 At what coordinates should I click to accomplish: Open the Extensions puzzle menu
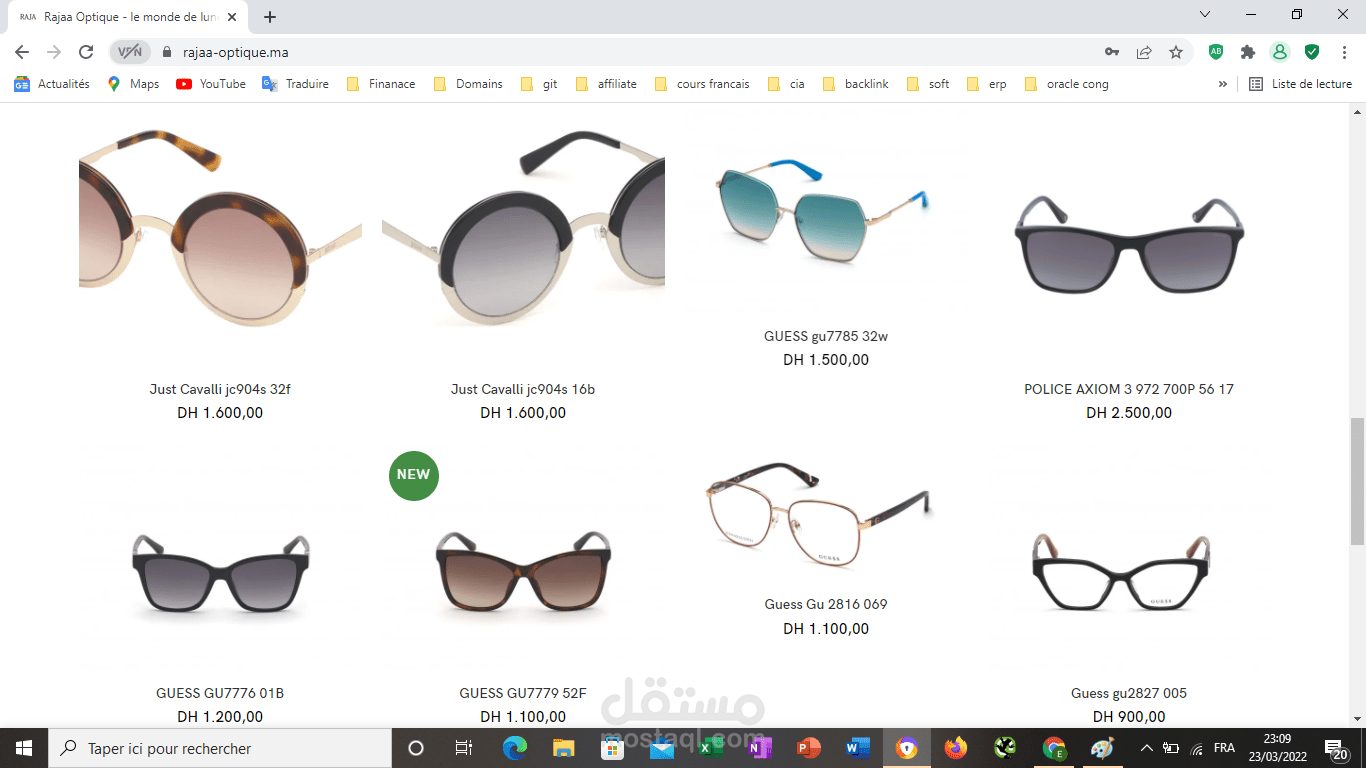tap(1248, 52)
